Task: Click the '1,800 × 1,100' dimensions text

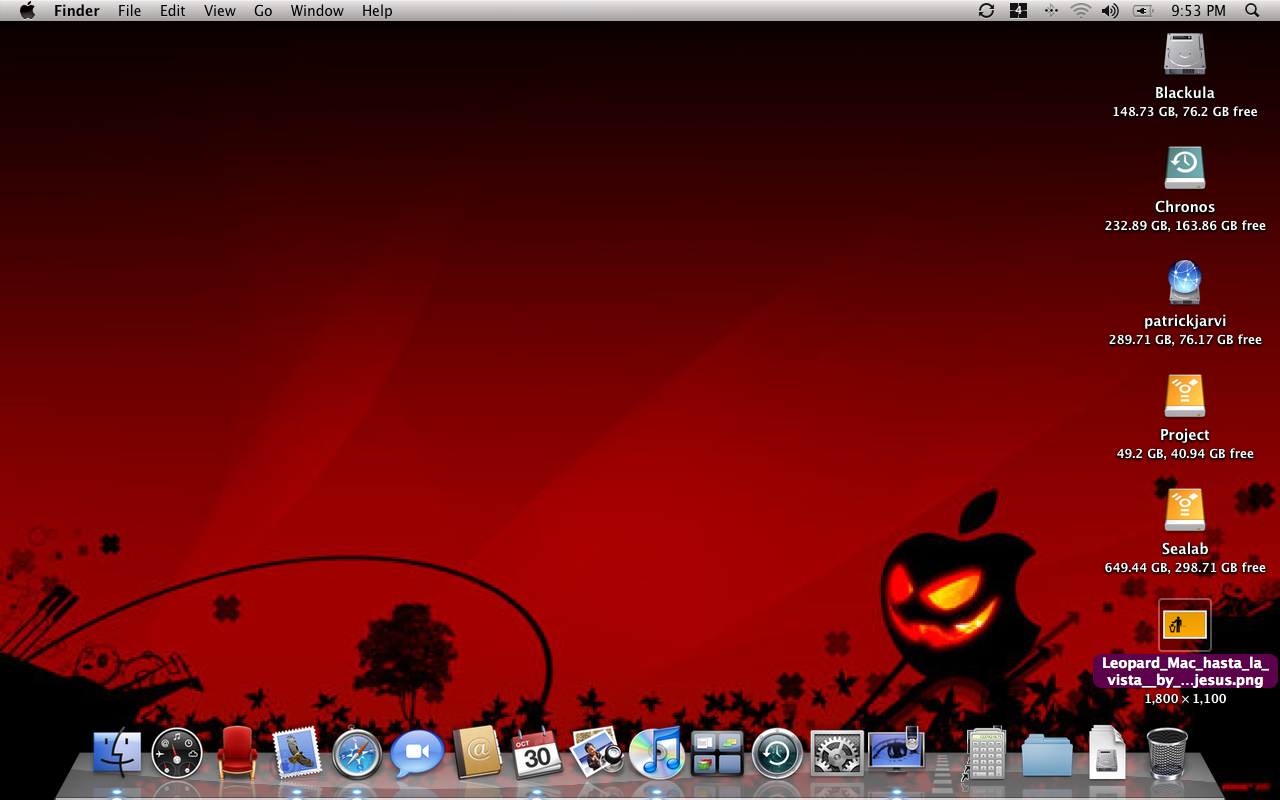Action: coord(1185,699)
